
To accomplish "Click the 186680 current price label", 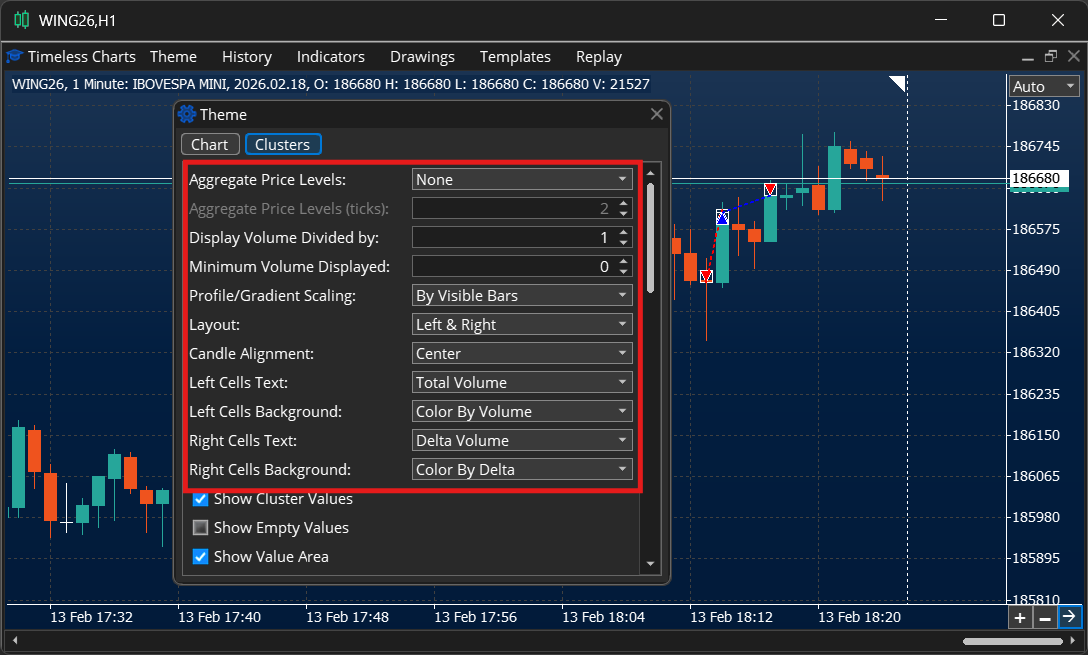I will (x=1039, y=178).
